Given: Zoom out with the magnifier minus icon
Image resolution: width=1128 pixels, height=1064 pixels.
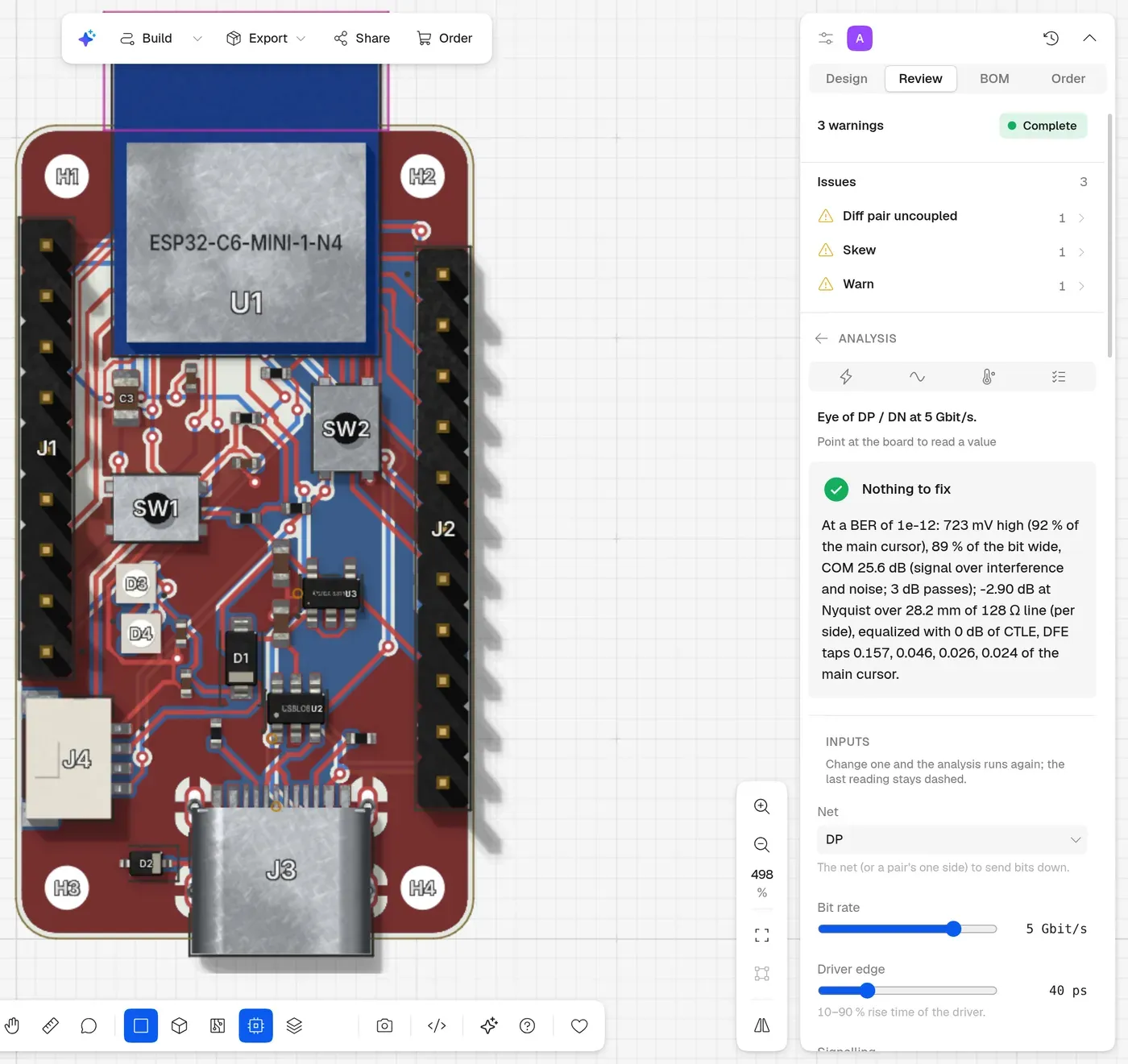Looking at the screenshot, I should click(x=761, y=845).
